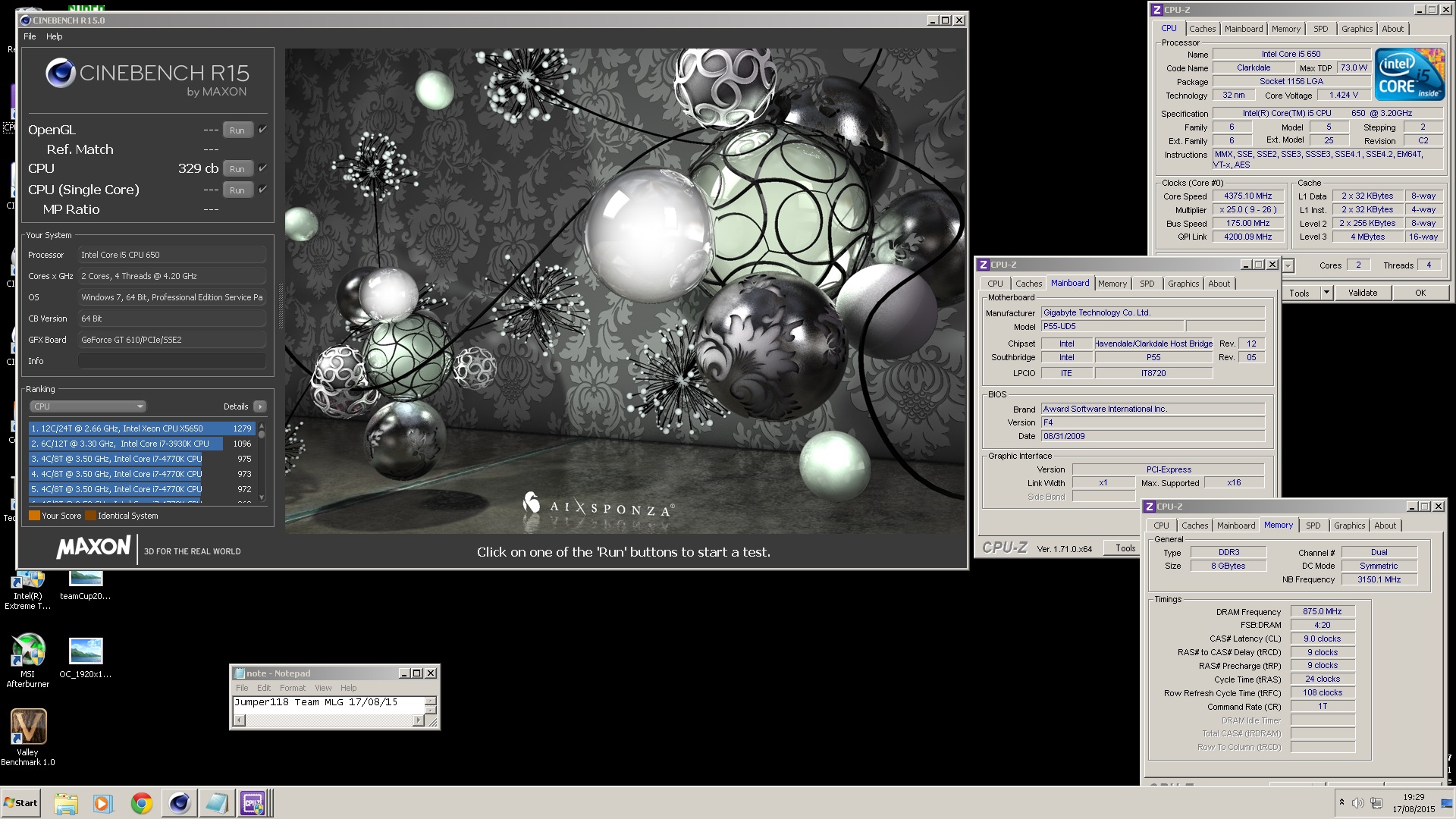Select ranking entry Intel Core i7-3930K CPU
1456x819 pixels.
142,444
